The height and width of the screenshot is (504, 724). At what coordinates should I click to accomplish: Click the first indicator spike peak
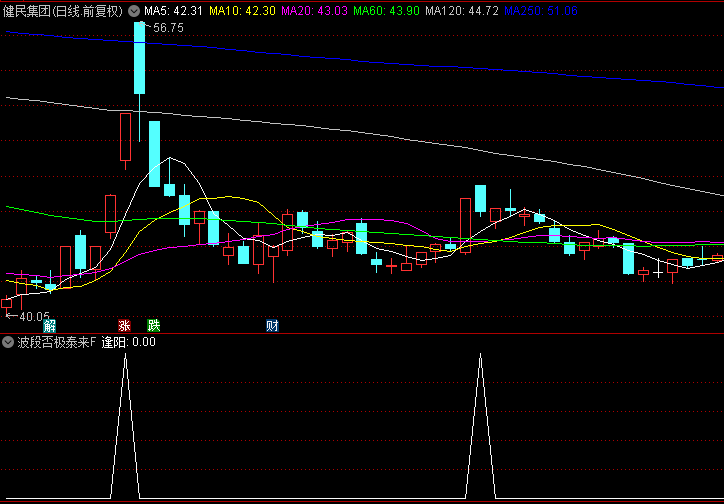(126, 354)
